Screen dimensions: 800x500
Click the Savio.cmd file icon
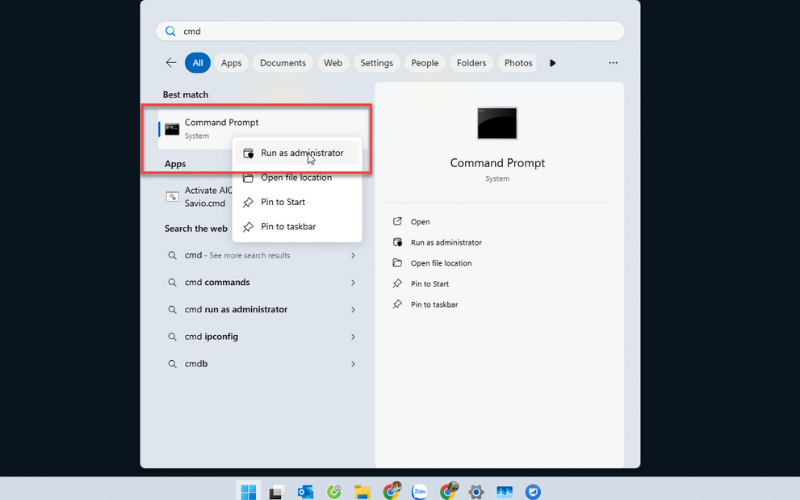pos(172,196)
